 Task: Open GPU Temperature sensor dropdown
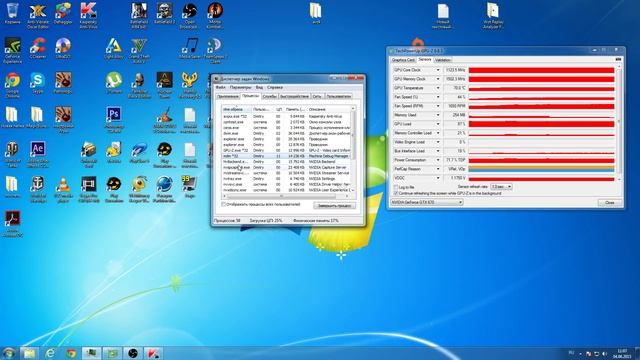point(438,88)
